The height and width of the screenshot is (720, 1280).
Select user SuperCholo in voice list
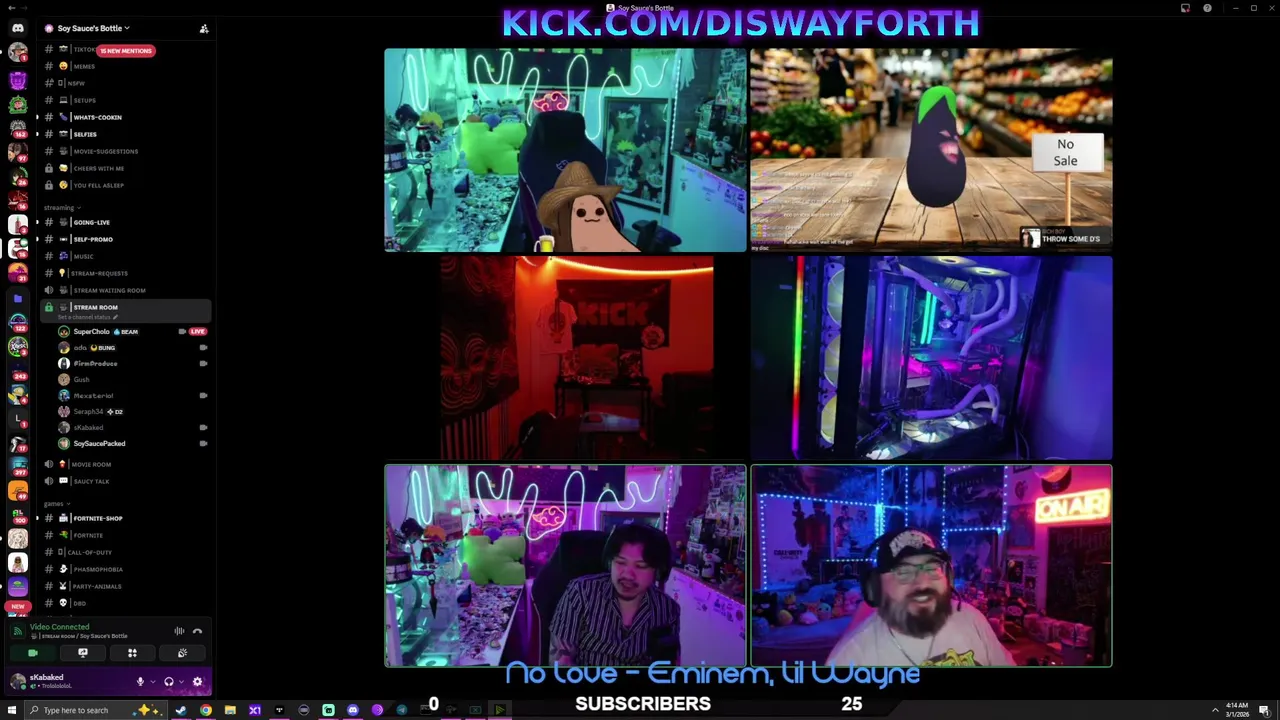click(x=132, y=331)
